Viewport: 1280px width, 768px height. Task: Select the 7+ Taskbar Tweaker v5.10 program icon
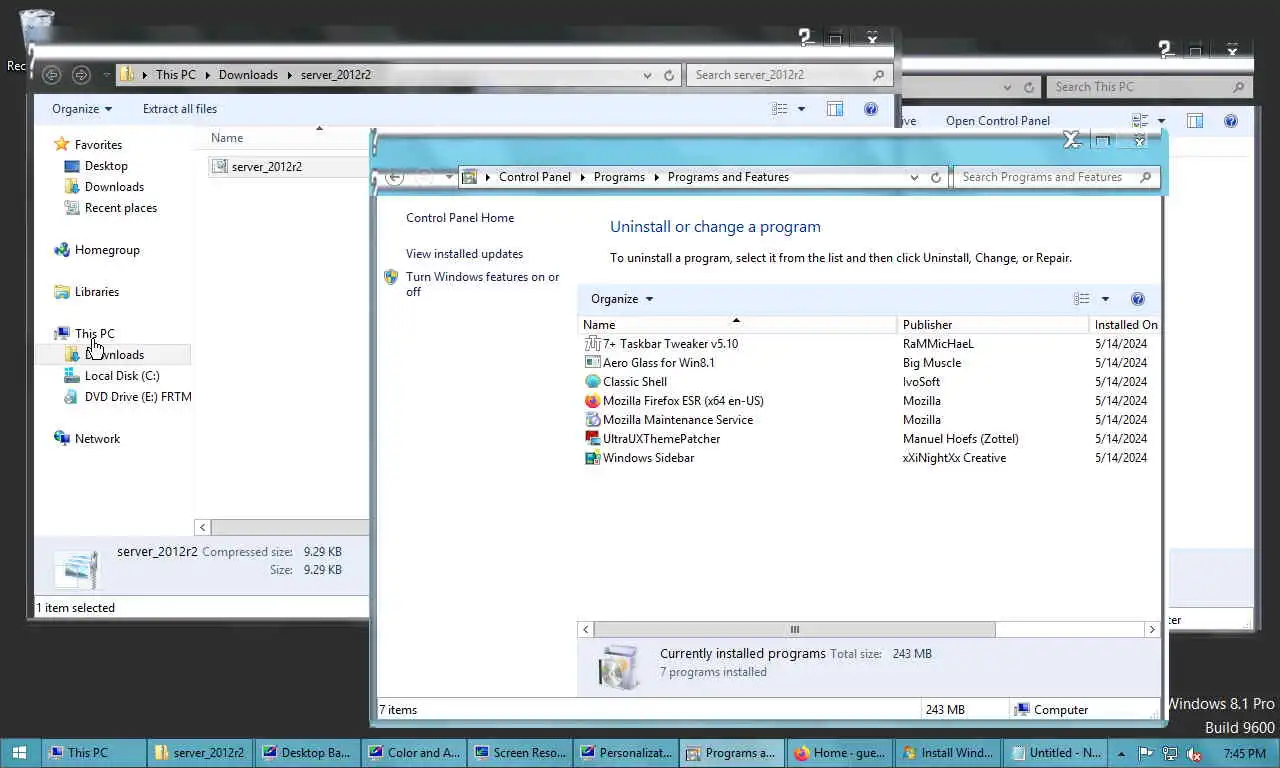(x=592, y=344)
